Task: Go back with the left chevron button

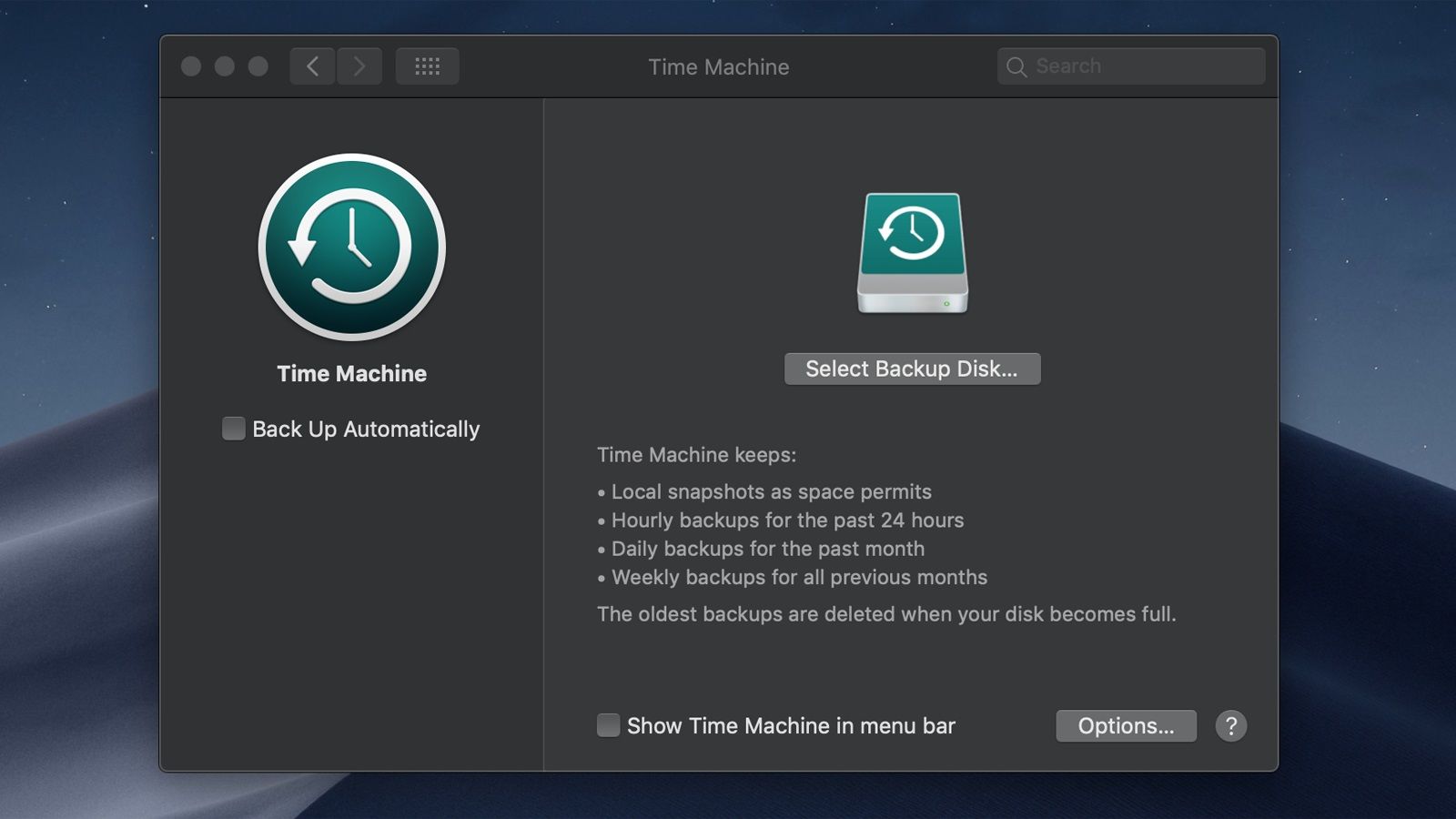Action: coord(312,66)
